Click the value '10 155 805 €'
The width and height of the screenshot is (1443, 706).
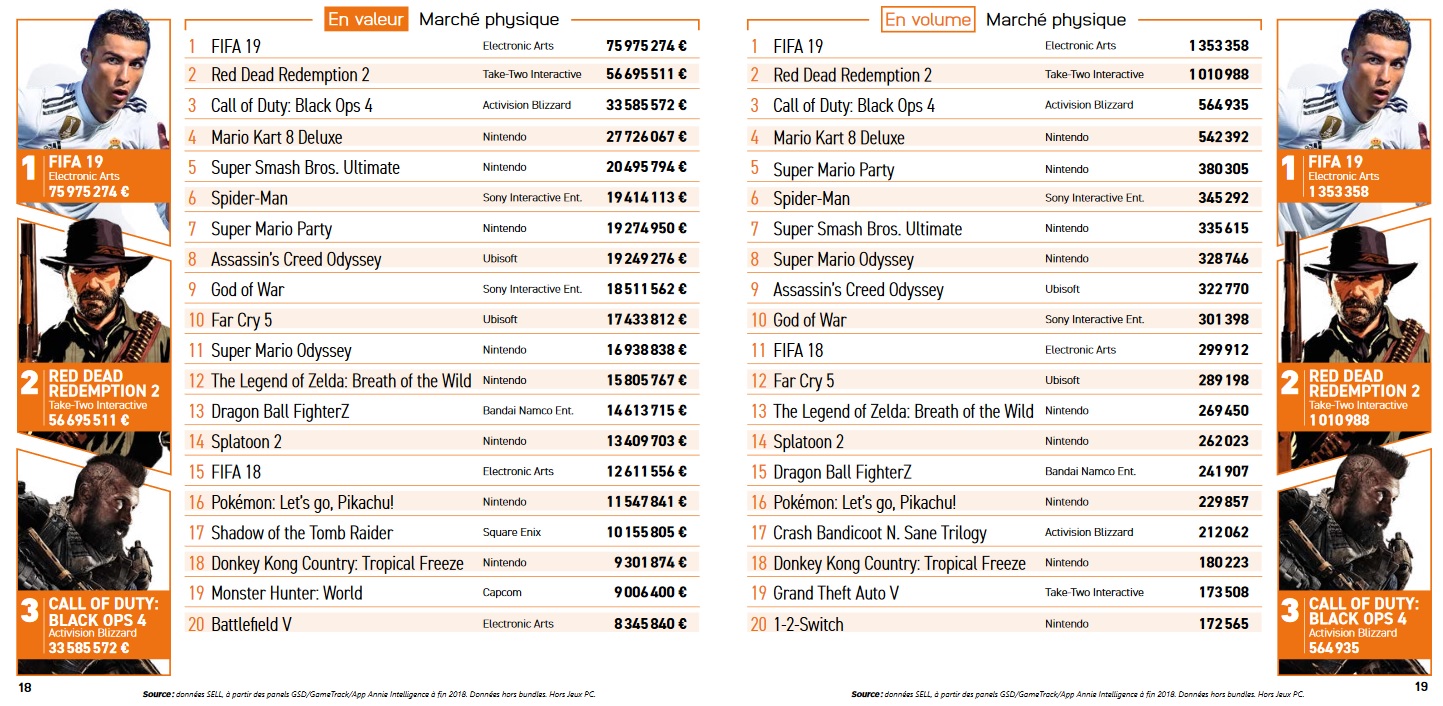(x=646, y=533)
